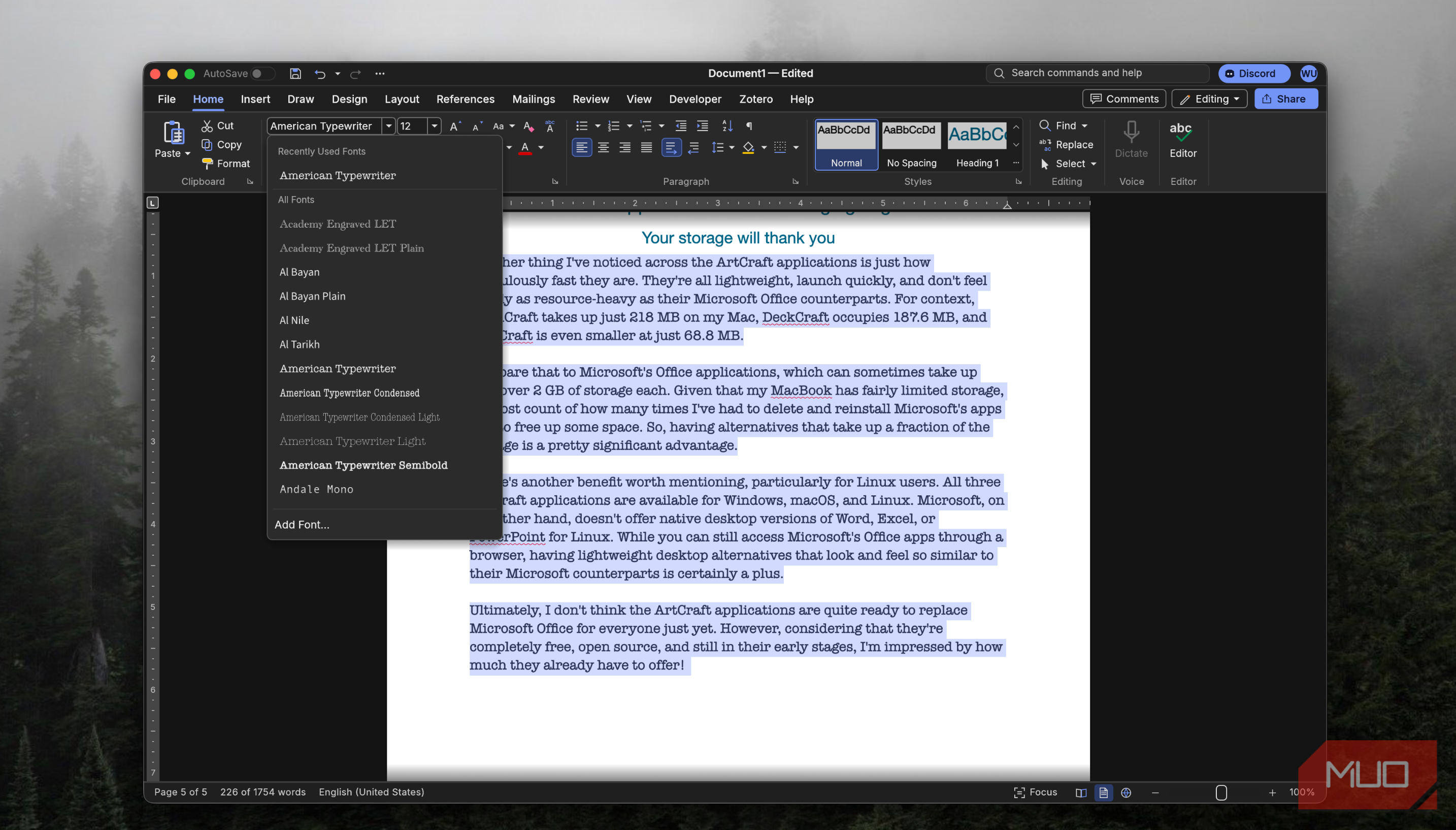The width and height of the screenshot is (1456, 830).
Task: Toggle show paragraph marks pilcrow
Action: pyautogui.click(x=749, y=126)
